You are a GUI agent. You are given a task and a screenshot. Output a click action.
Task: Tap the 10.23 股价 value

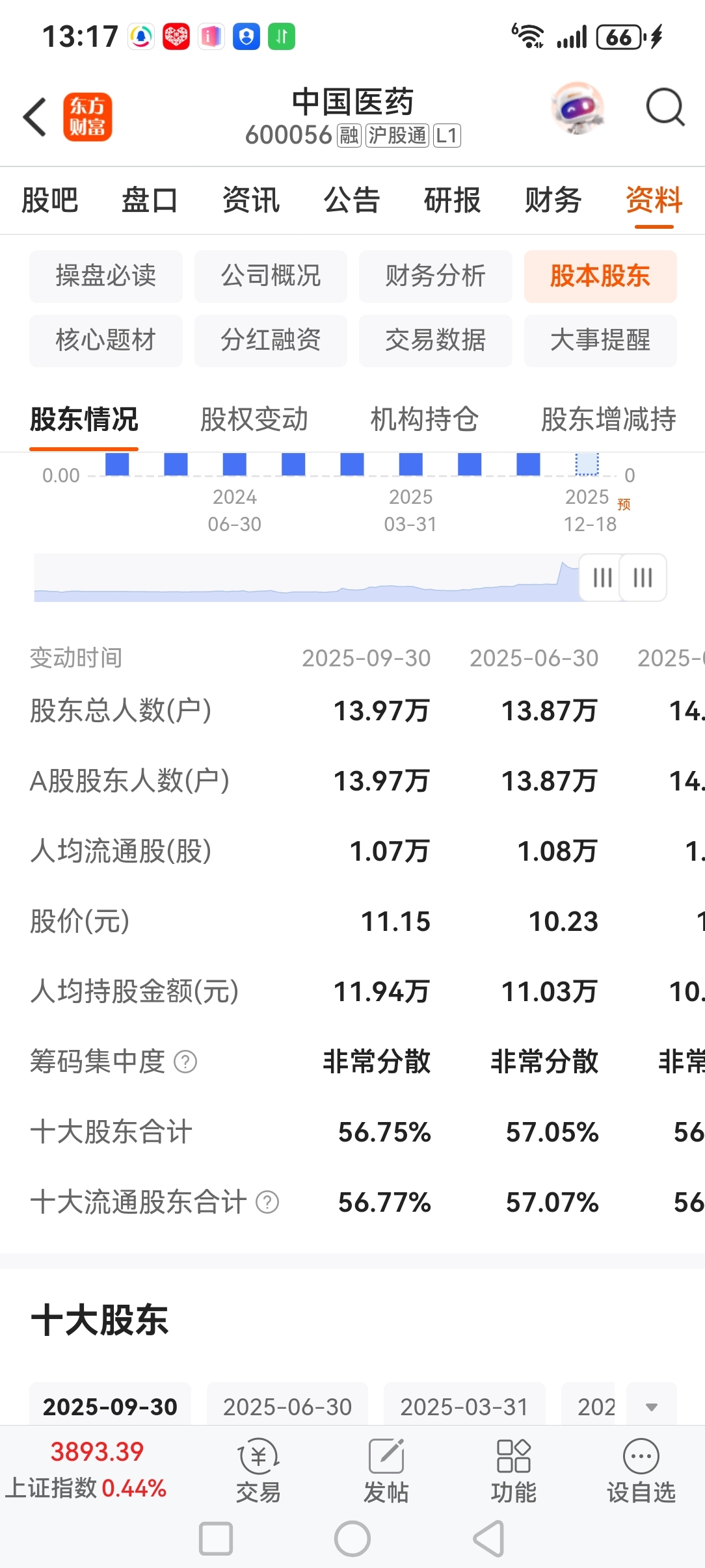click(x=563, y=921)
